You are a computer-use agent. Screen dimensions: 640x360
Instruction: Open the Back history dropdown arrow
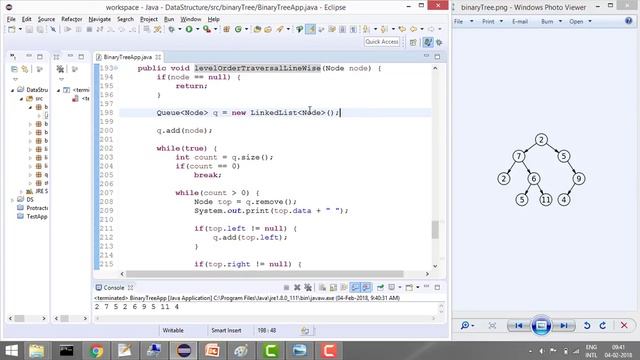point(423,29)
